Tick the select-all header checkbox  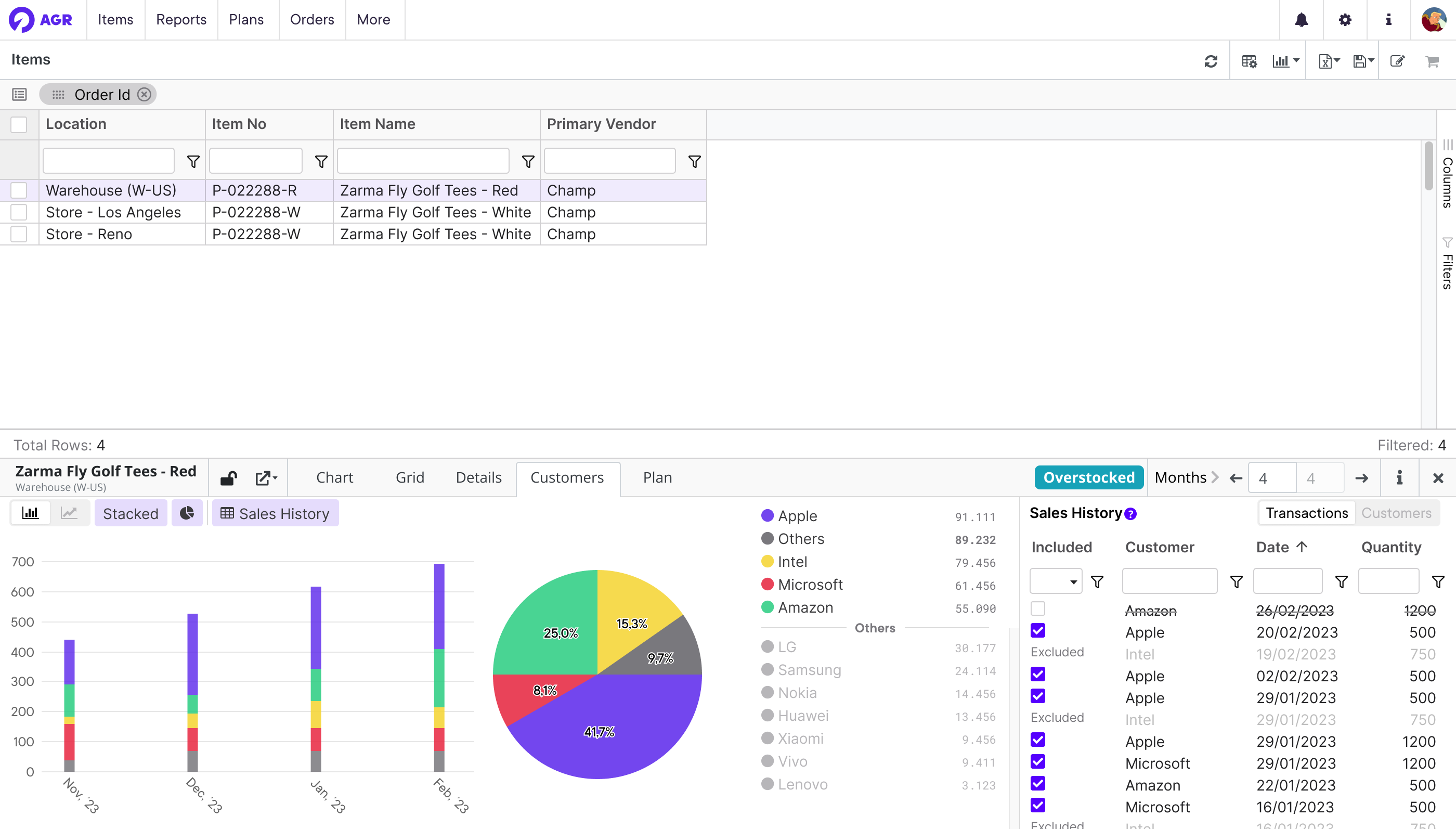click(x=19, y=124)
